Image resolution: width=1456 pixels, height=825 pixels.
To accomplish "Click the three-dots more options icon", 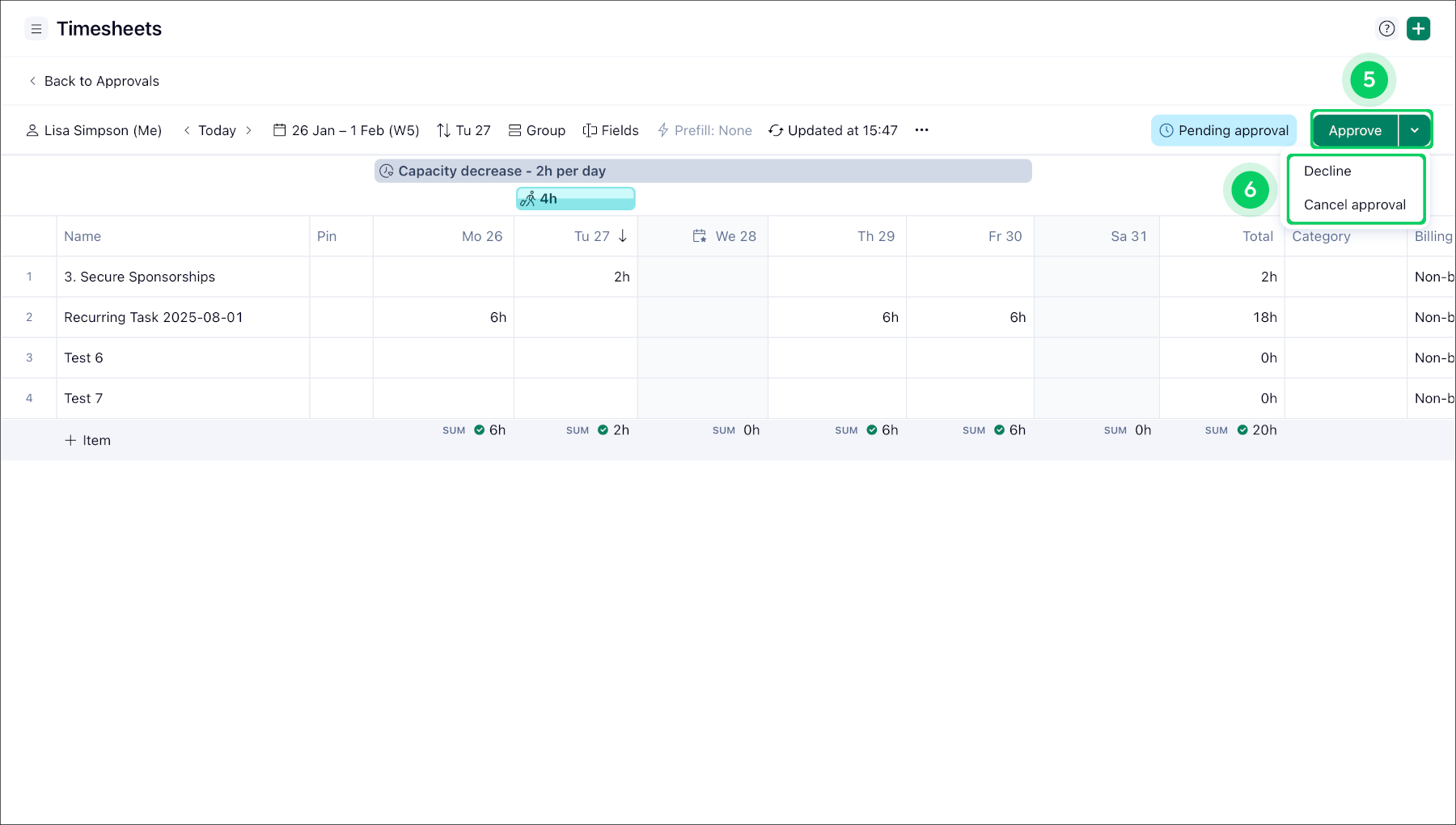I will [x=921, y=130].
